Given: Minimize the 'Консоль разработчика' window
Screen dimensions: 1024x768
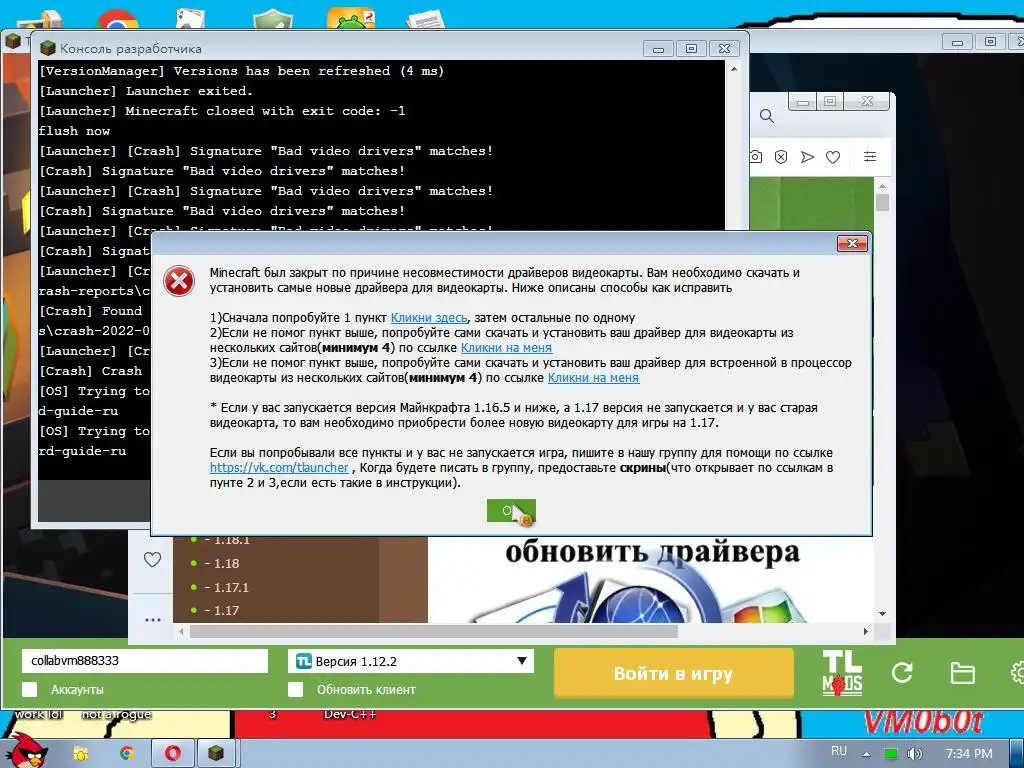Looking at the screenshot, I should 658,49.
